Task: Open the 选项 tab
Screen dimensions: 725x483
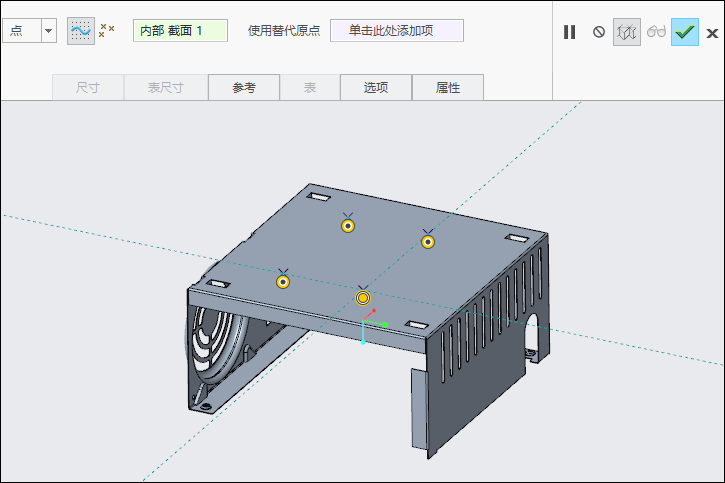Action: click(376, 87)
